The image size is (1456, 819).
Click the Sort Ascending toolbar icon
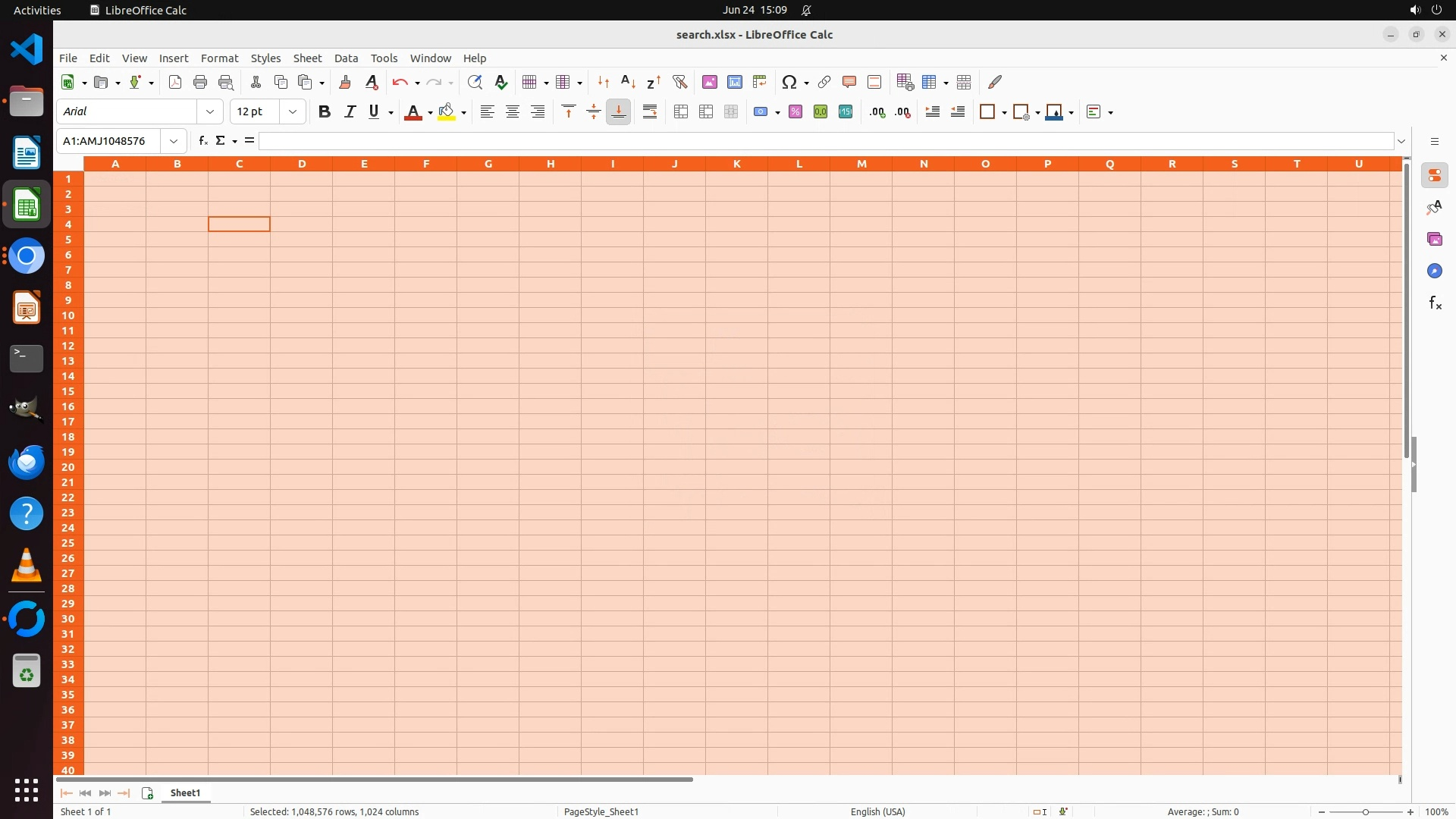point(628,82)
